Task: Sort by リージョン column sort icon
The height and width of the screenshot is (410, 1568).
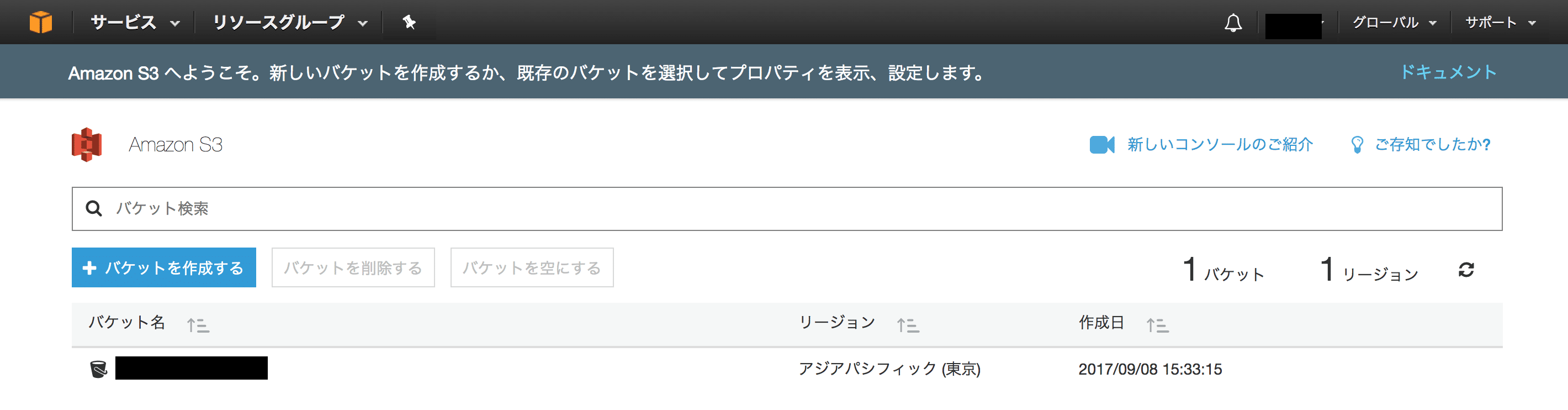Action: point(908,325)
